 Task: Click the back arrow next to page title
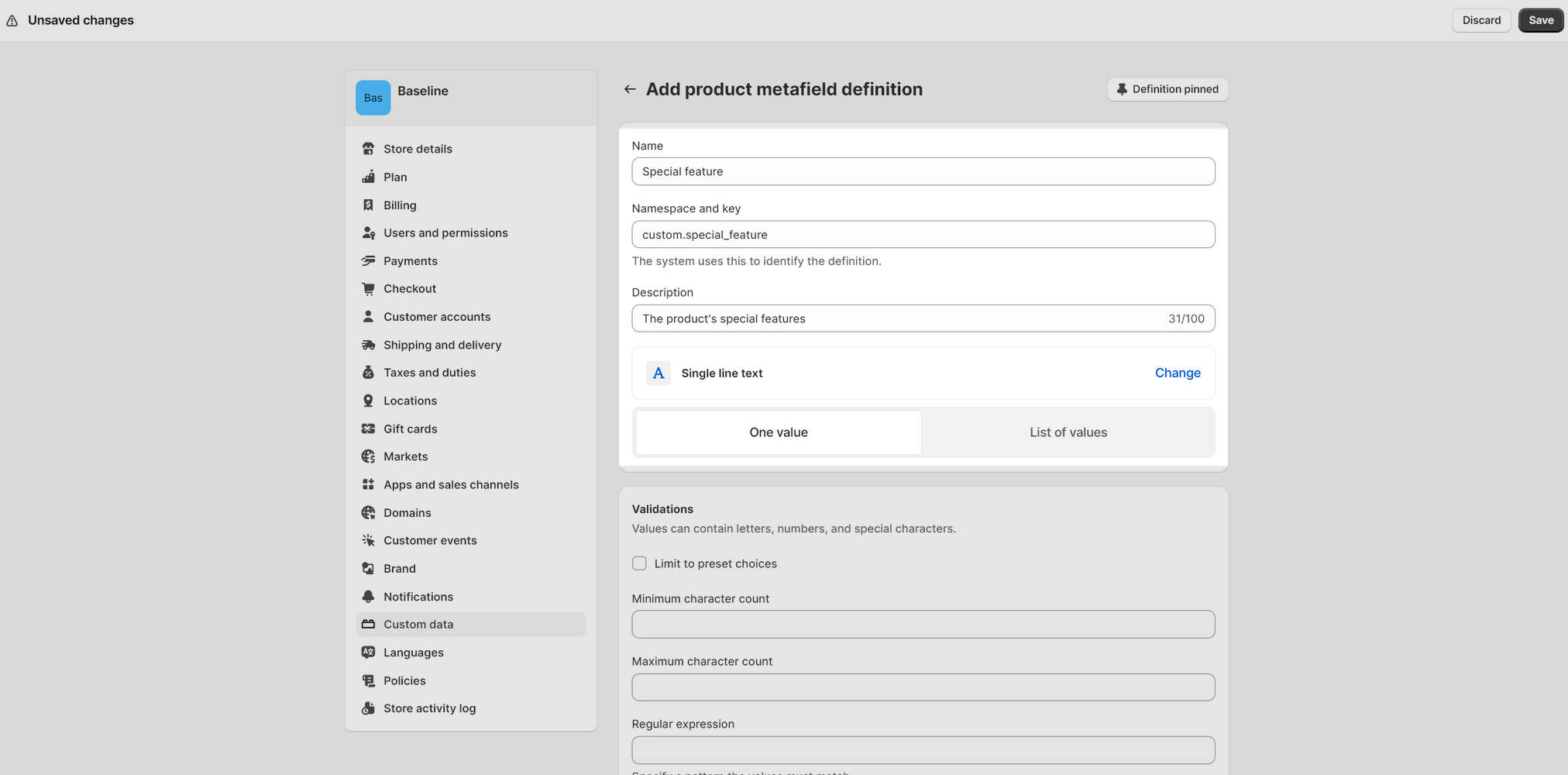(x=630, y=88)
